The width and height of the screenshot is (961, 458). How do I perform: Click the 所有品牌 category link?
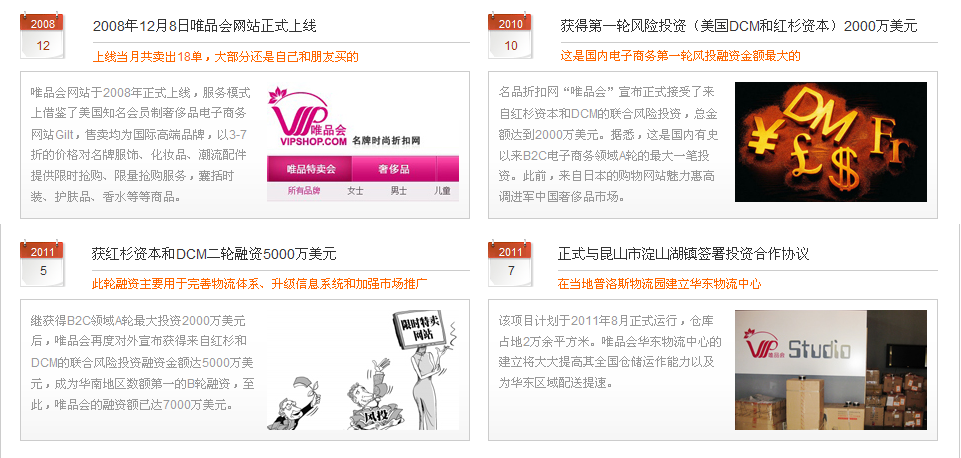pyautogui.click(x=303, y=191)
